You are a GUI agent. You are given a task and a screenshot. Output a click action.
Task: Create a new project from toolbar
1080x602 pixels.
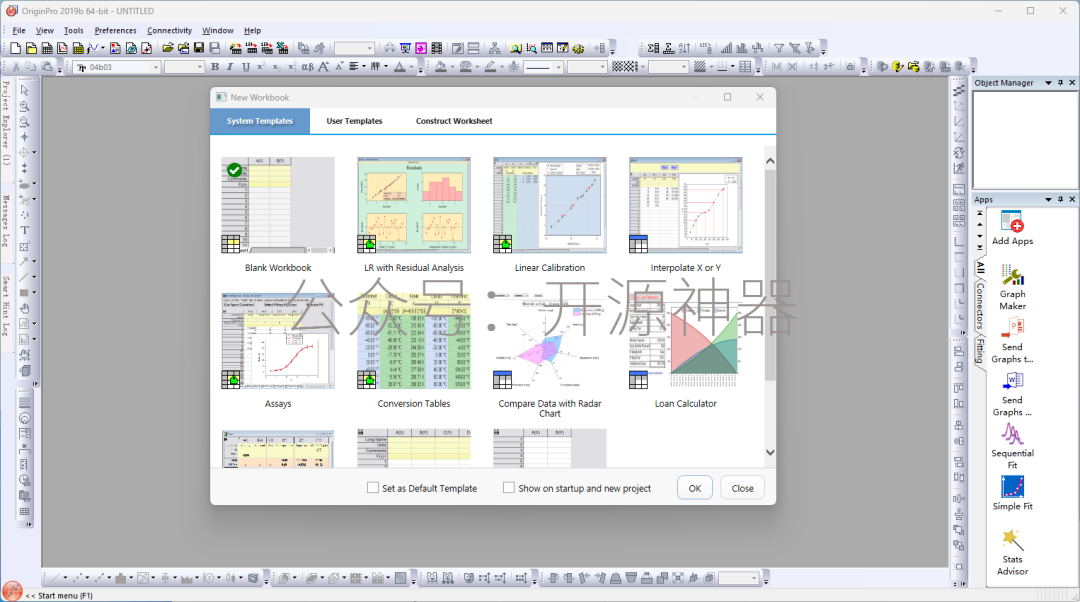click(x=15, y=48)
